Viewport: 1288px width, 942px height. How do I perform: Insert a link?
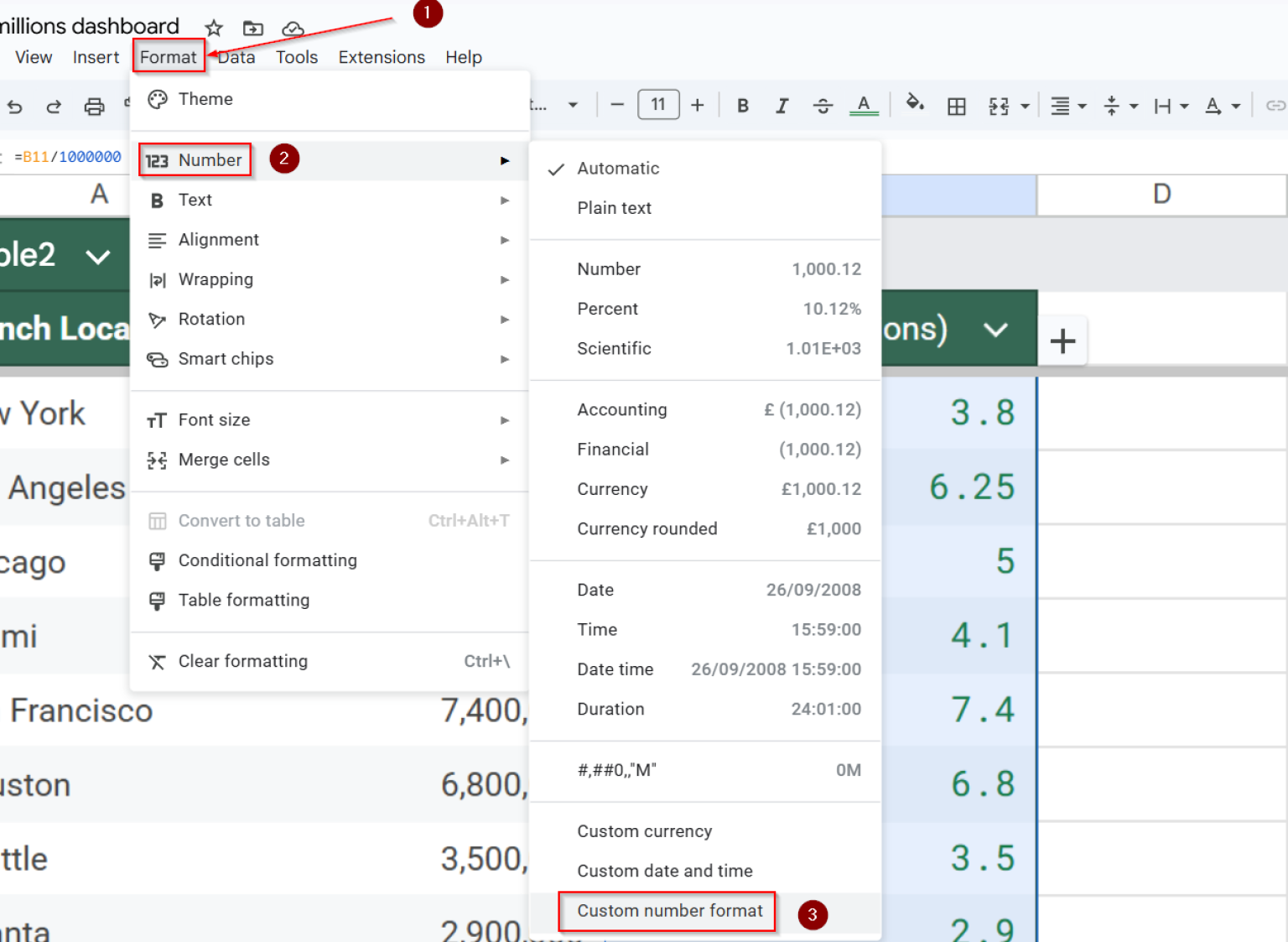pos(1275,105)
